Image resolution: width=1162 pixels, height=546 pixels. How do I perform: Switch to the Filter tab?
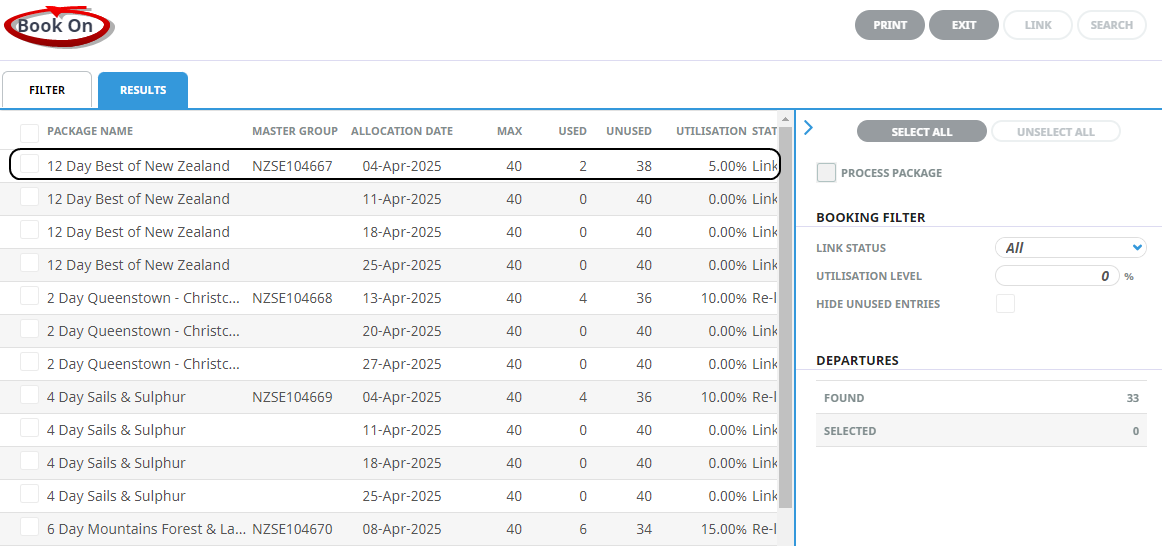pyautogui.click(x=47, y=90)
